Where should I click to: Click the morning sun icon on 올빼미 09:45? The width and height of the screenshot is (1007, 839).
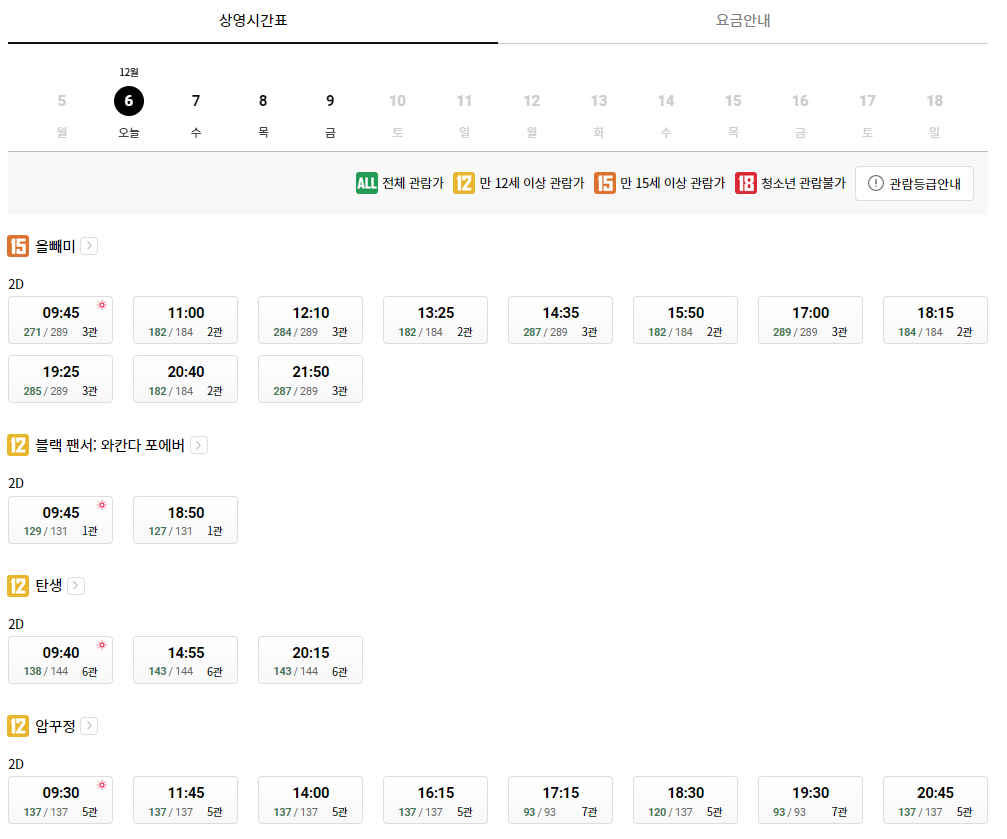click(x=101, y=305)
